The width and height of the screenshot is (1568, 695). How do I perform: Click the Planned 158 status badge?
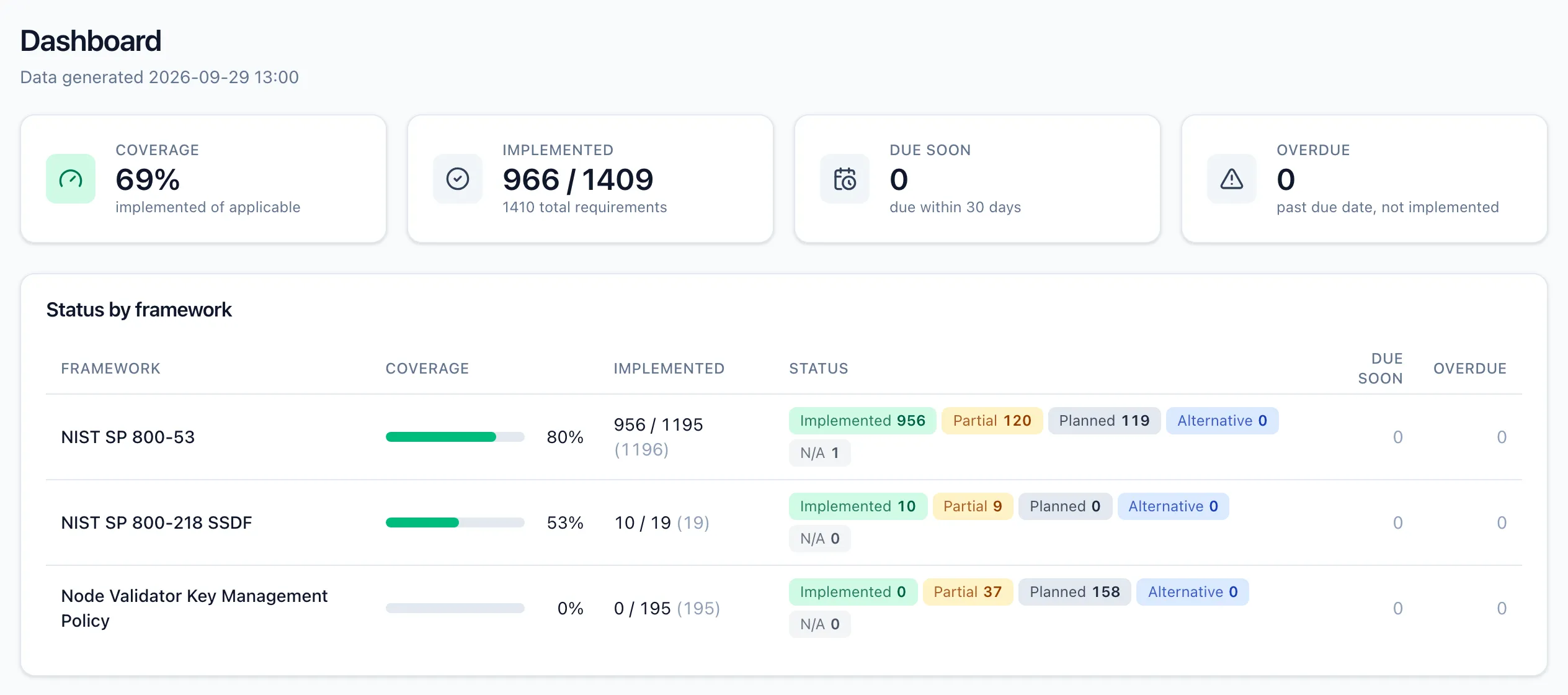click(x=1074, y=592)
